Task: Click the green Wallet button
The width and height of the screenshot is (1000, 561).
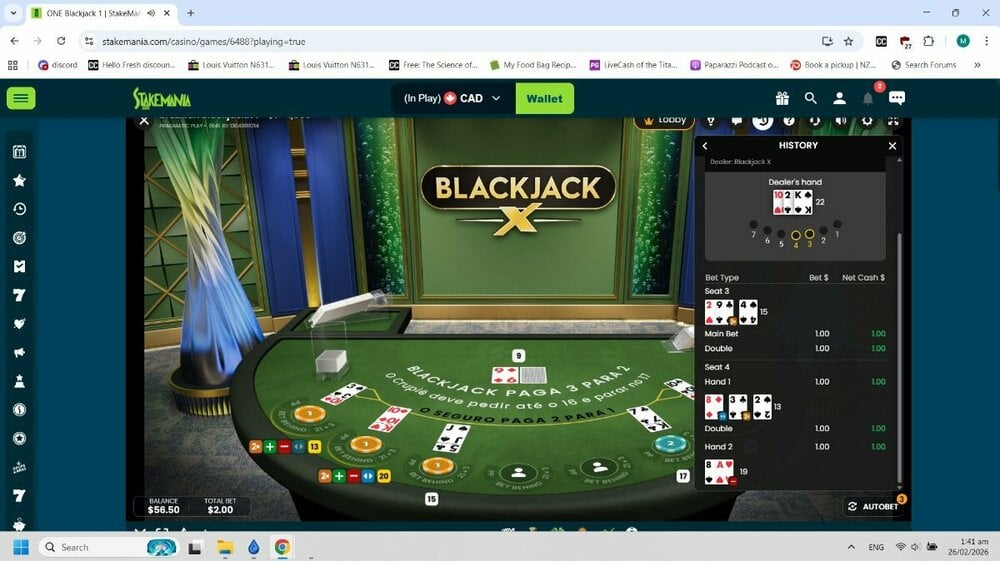Action: point(544,98)
